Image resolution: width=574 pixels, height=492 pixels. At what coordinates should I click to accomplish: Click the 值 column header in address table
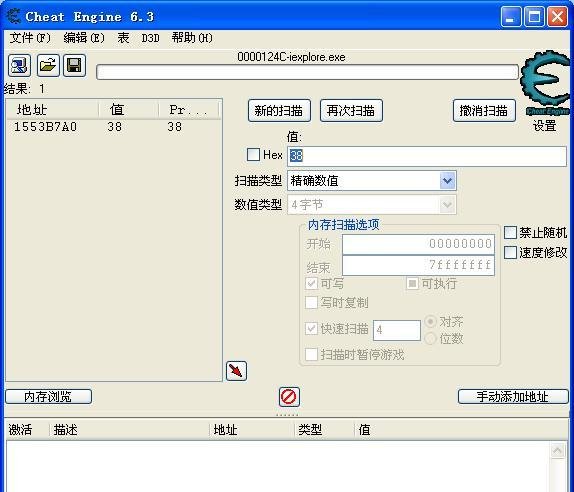[x=461, y=430]
